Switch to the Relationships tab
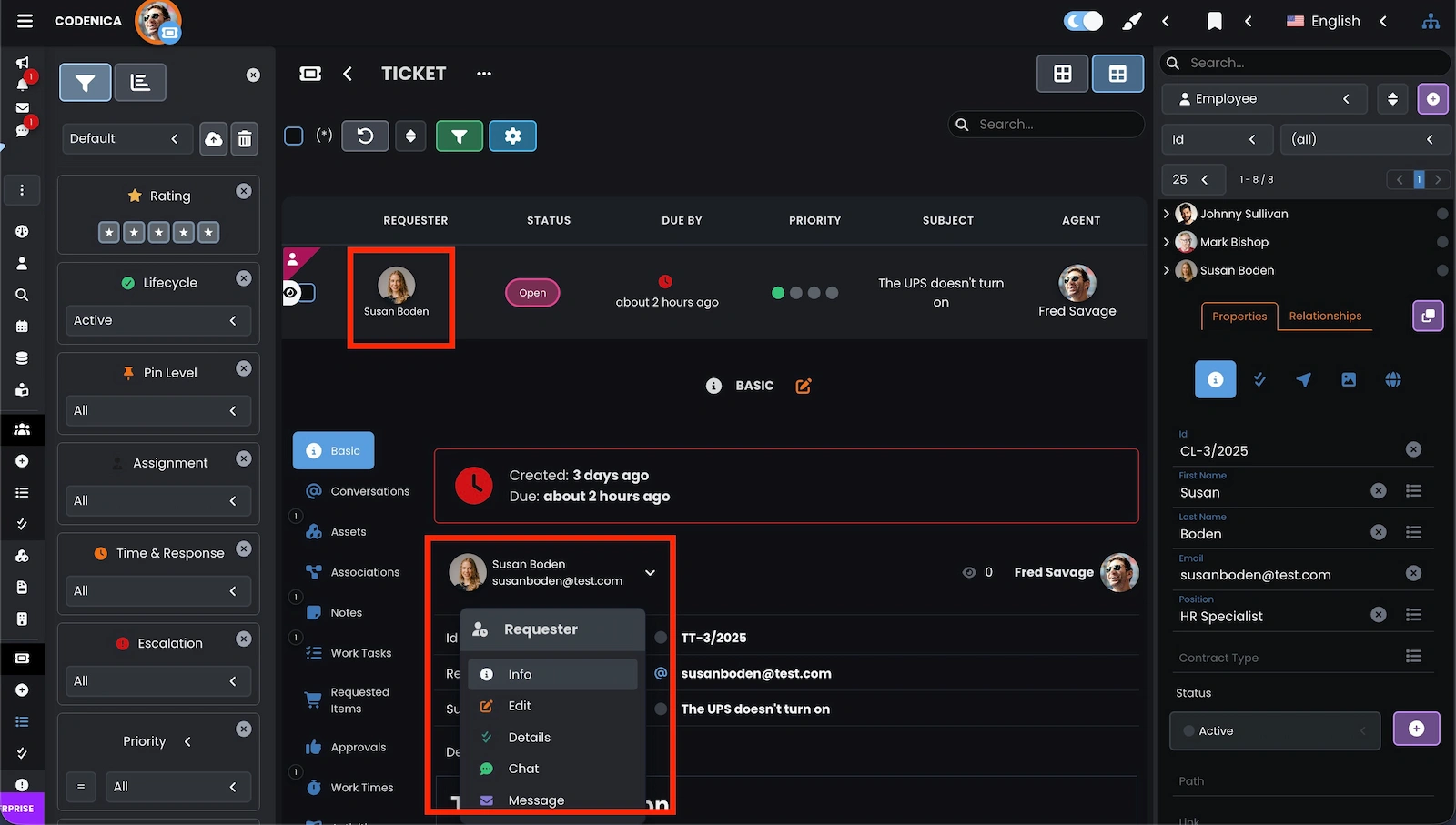The width and height of the screenshot is (1456, 825). point(1325,316)
